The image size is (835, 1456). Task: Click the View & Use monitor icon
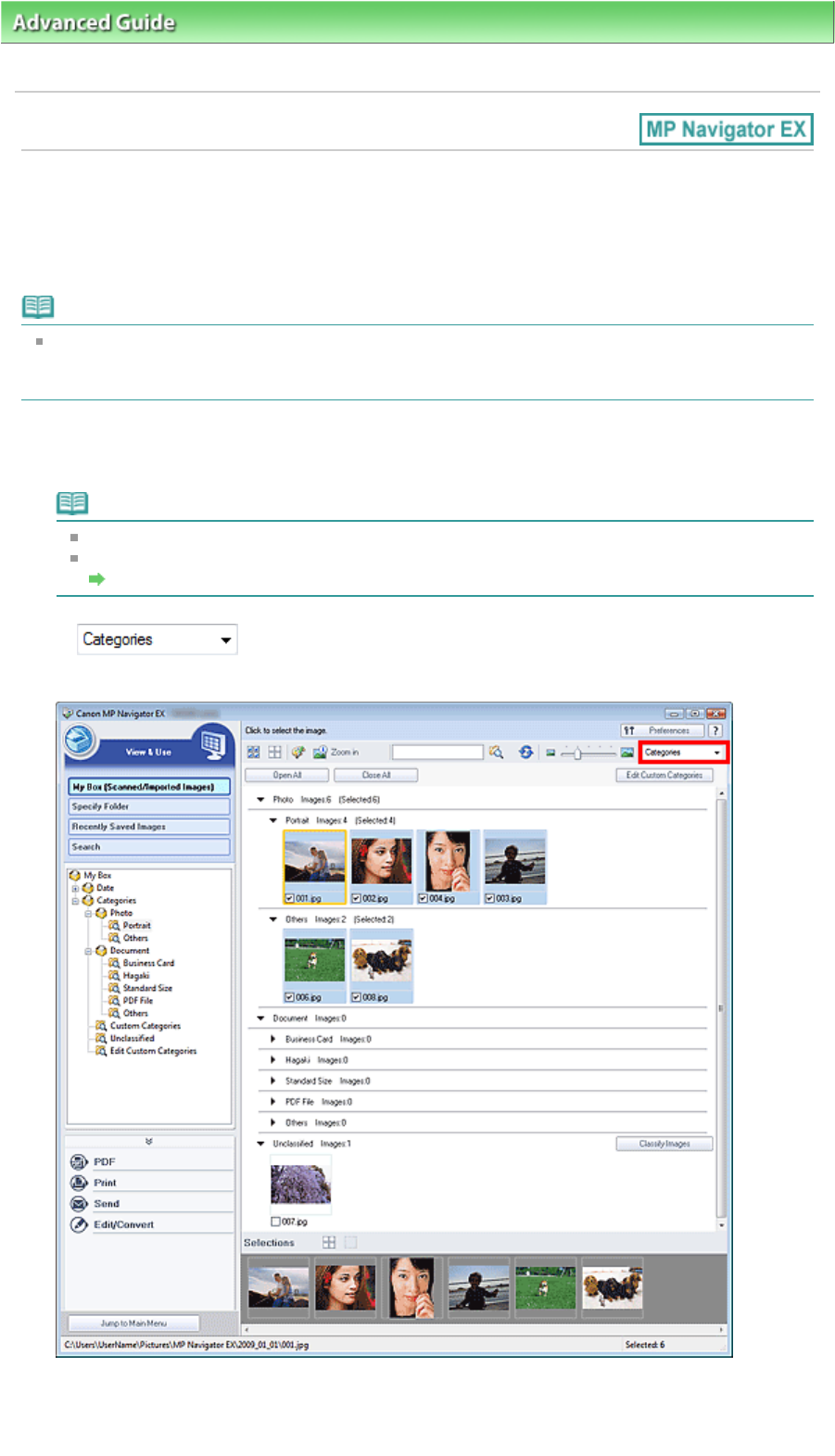(213, 743)
